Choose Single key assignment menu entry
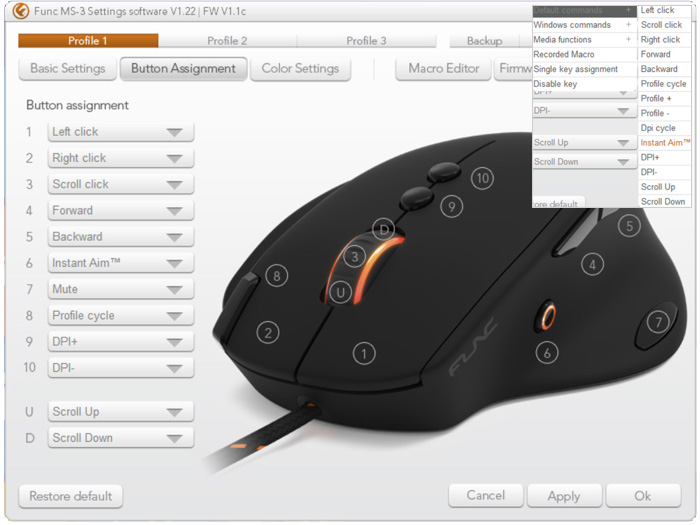Screen dimensions: 700x525 click(x=584, y=69)
